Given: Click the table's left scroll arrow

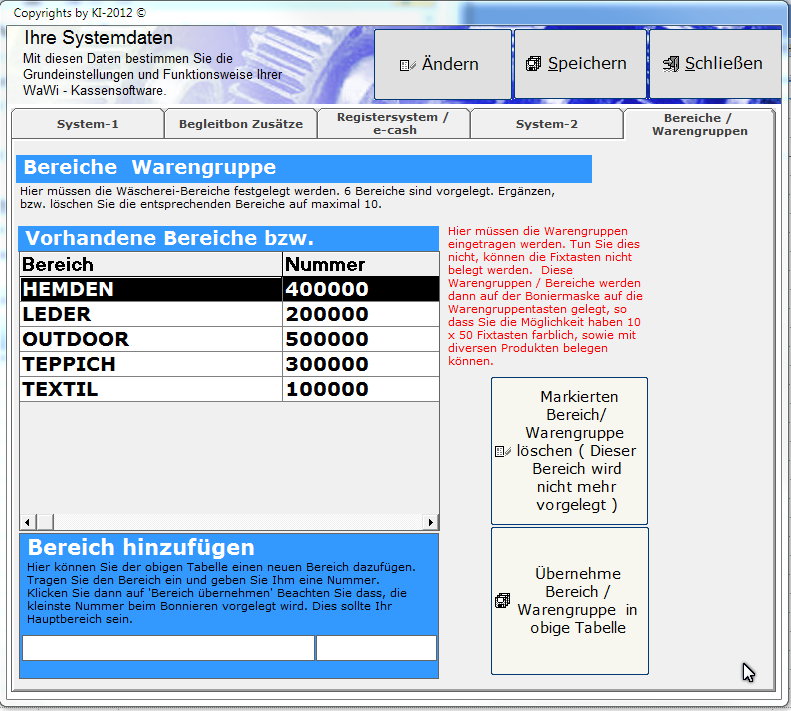Looking at the screenshot, I should (28, 522).
